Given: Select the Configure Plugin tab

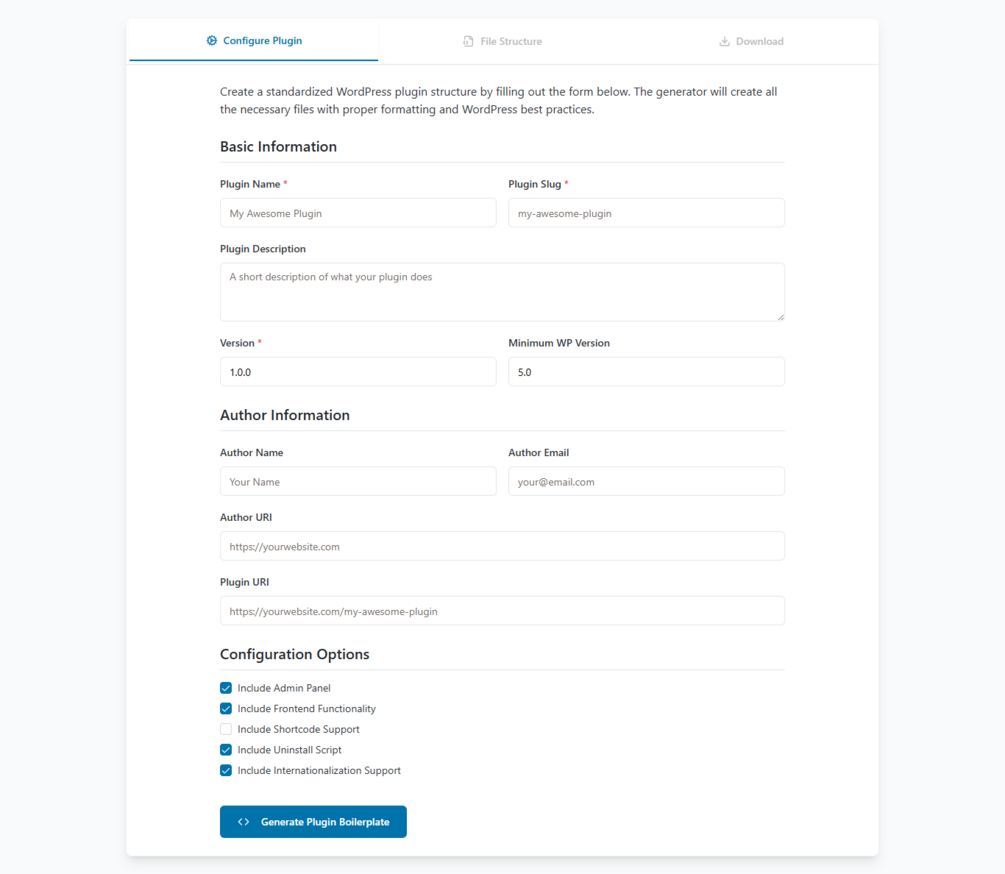Looking at the screenshot, I should [253, 41].
